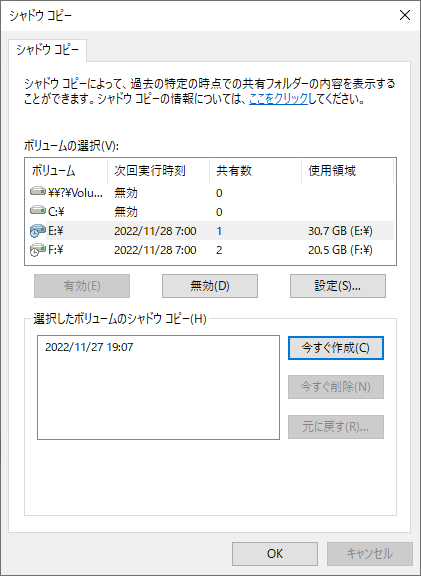
Task: Open the シャドウ コピー tab
Action: point(47,51)
